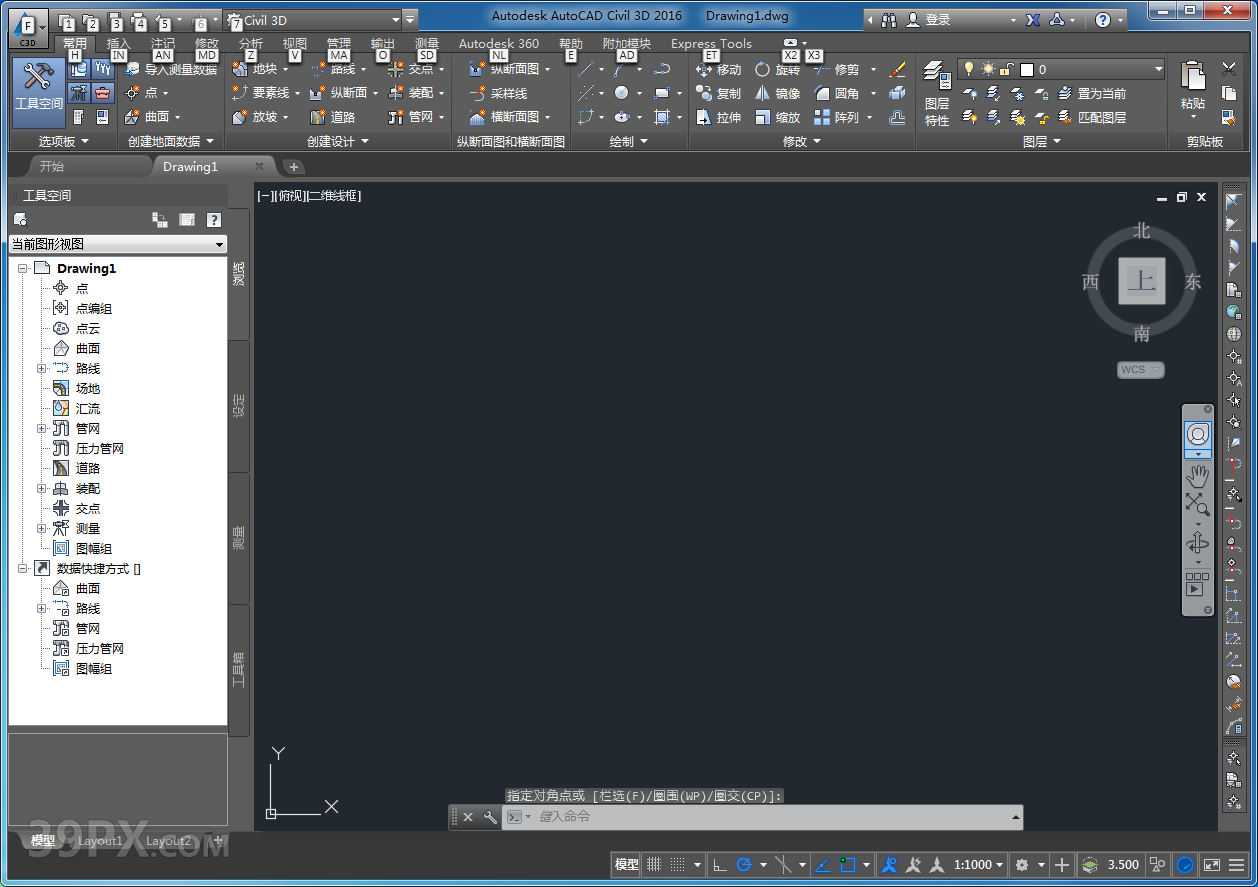Expand the 路线 node under Drawing1
Screen dimensions: 1258x887
(x=42, y=368)
